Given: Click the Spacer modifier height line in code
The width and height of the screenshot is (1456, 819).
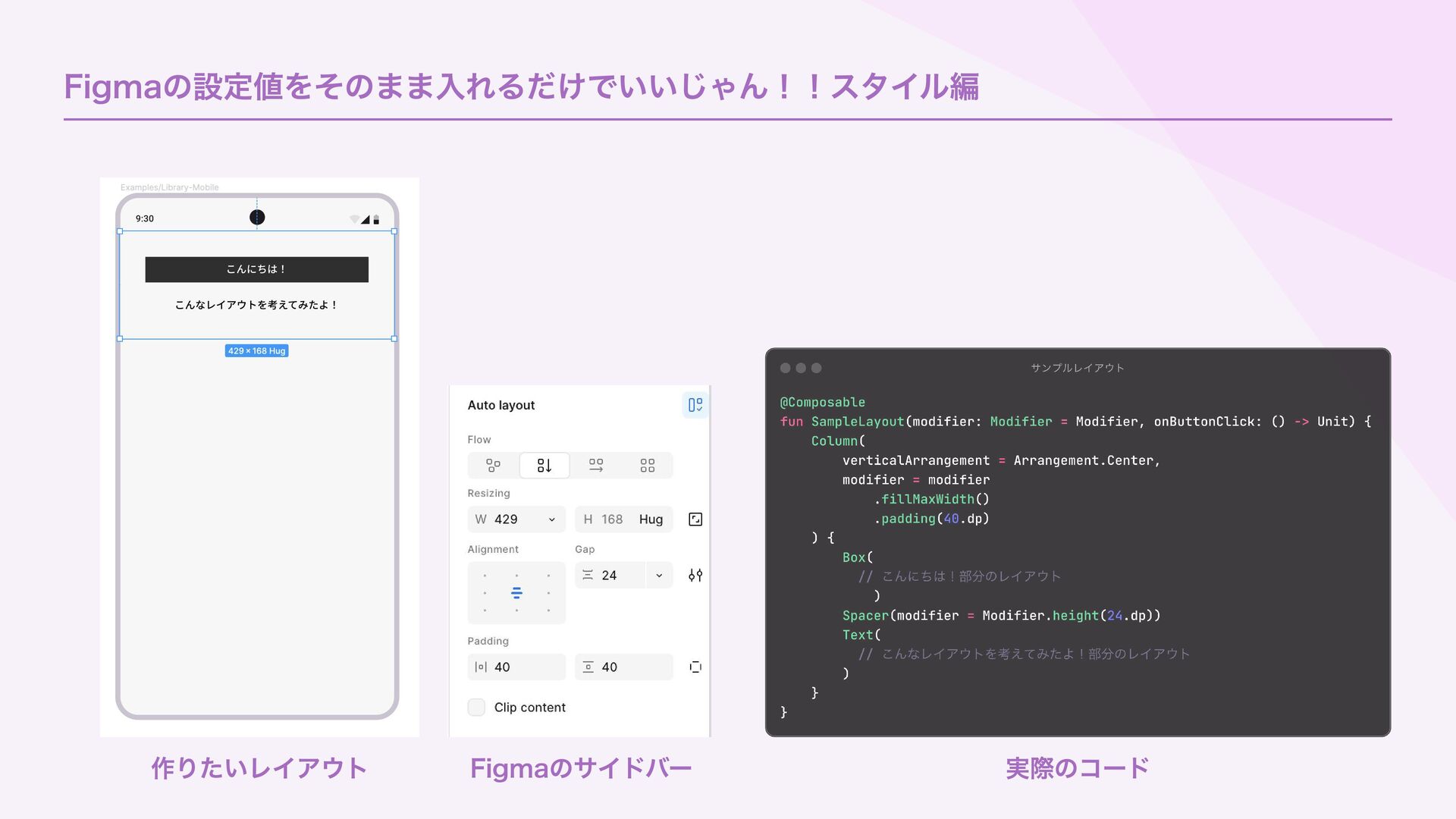Looking at the screenshot, I should click(1001, 616).
